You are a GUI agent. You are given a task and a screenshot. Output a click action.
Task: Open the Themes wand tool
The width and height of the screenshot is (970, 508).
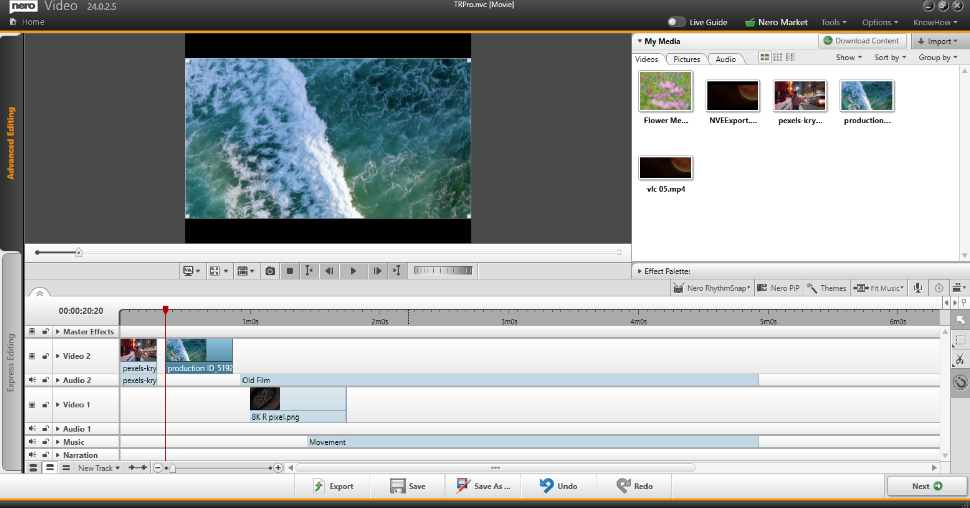click(826, 288)
